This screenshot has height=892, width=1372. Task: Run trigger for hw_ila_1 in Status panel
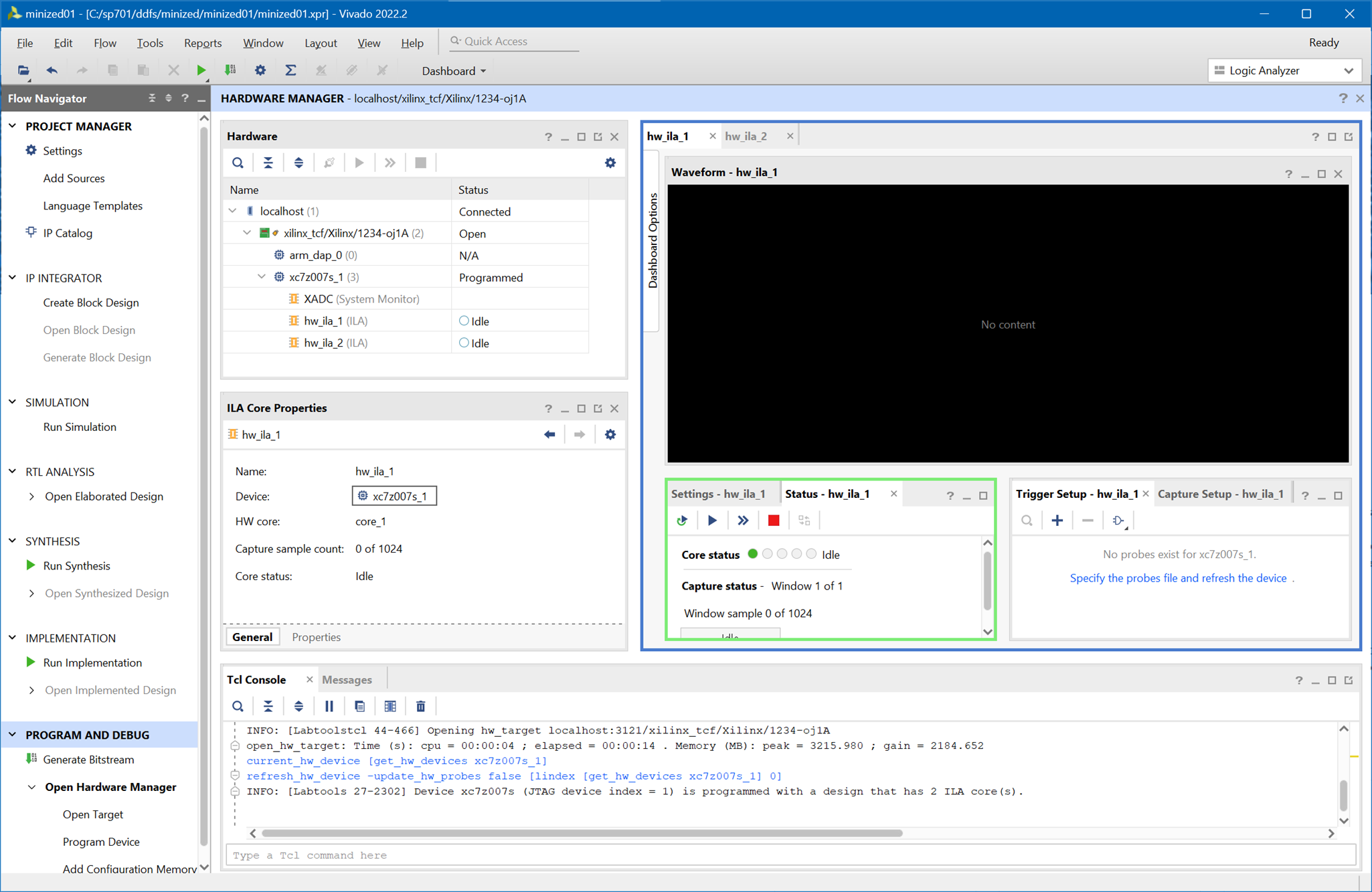coord(712,521)
